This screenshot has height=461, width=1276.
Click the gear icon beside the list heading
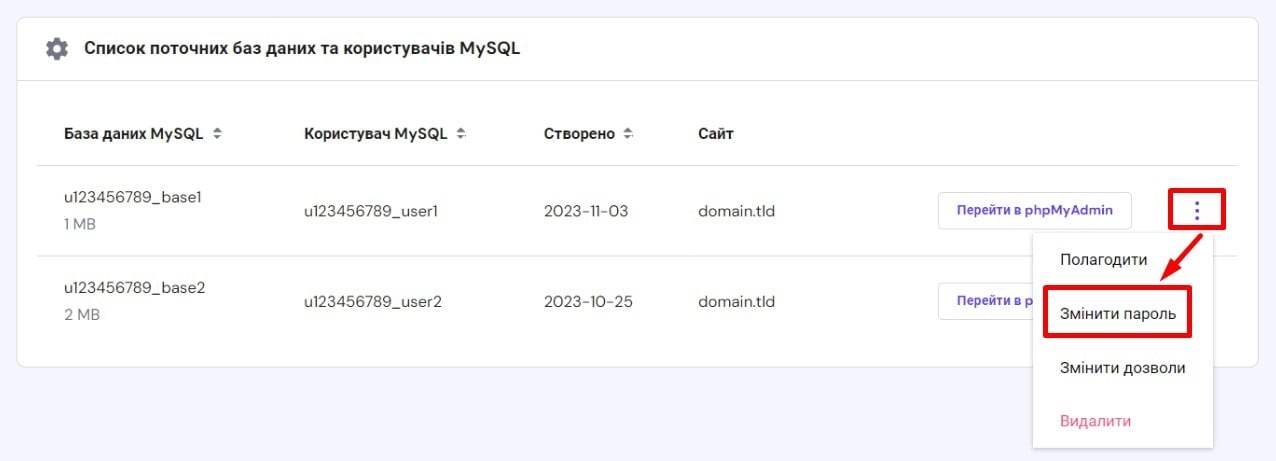pyautogui.click(x=57, y=49)
